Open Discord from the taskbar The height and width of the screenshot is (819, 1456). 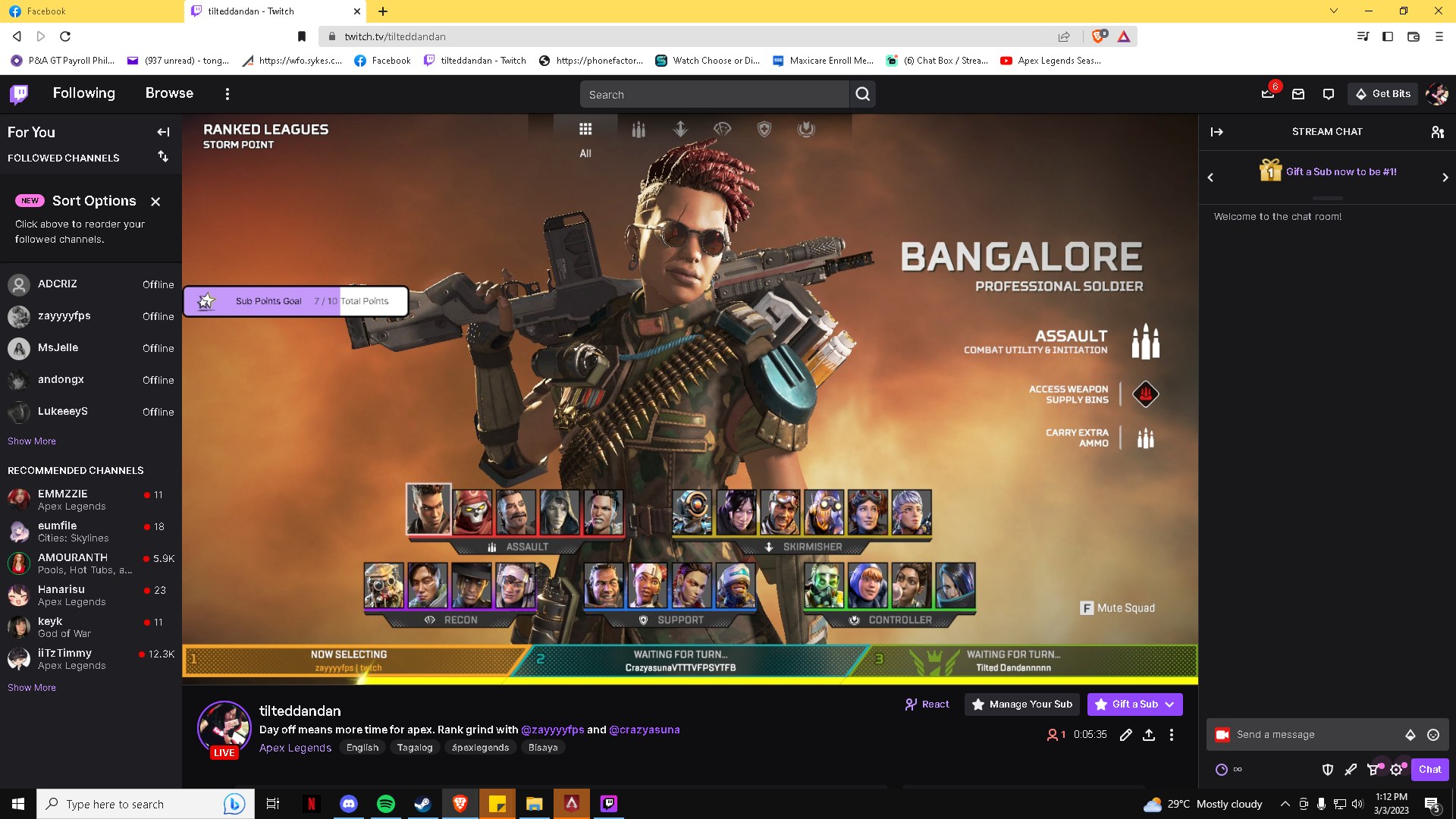349,804
